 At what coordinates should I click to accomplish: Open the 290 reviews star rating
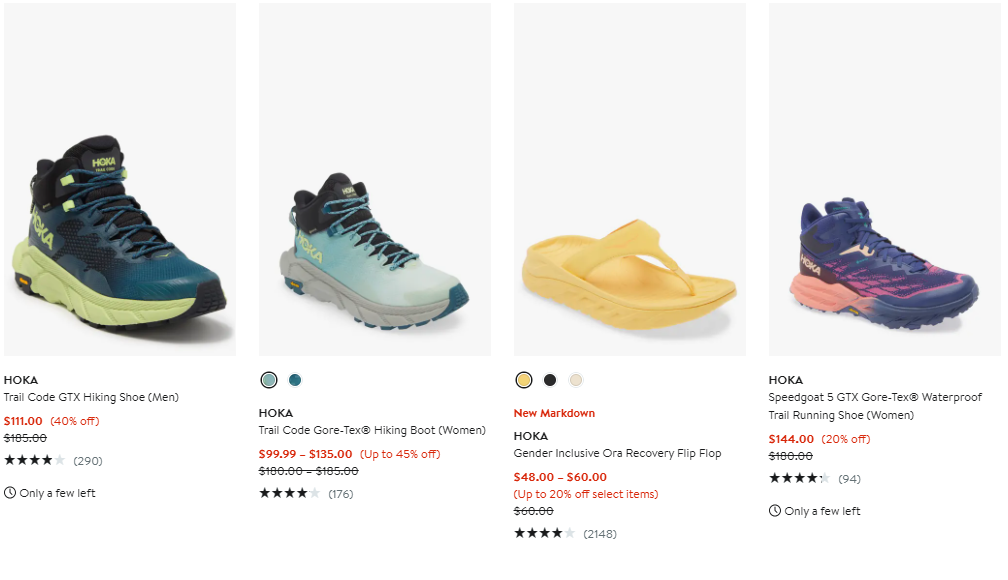pyautogui.click(x=35, y=461)
